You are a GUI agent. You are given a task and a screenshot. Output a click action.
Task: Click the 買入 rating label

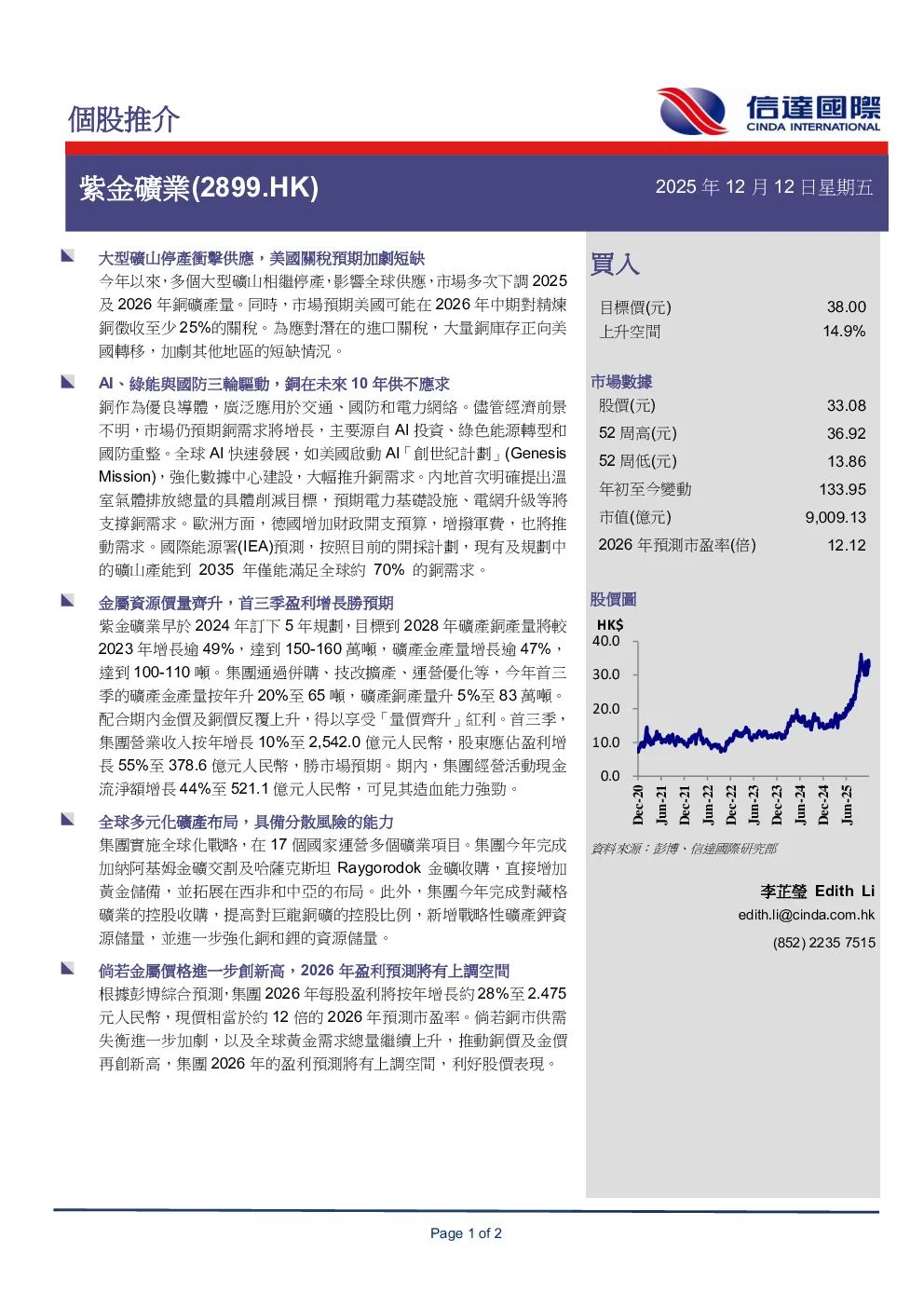point(615,265)
